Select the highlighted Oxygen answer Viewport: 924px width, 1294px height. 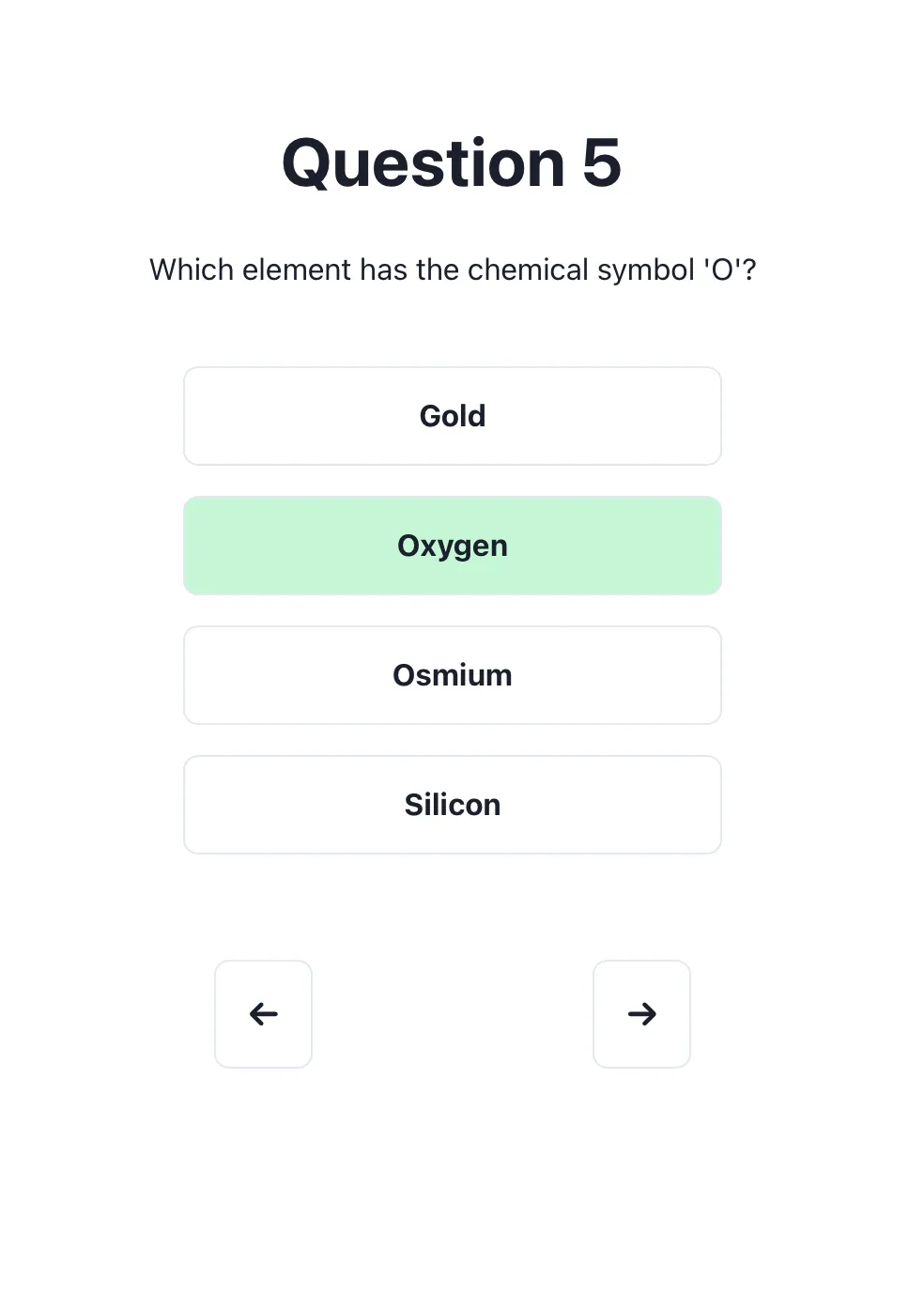coord(452,546)
